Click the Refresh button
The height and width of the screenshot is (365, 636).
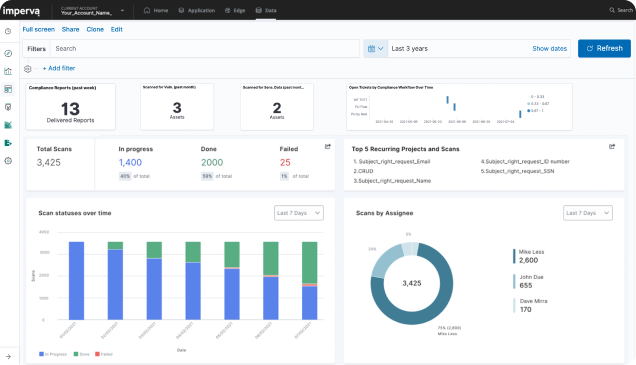[604, 48]
